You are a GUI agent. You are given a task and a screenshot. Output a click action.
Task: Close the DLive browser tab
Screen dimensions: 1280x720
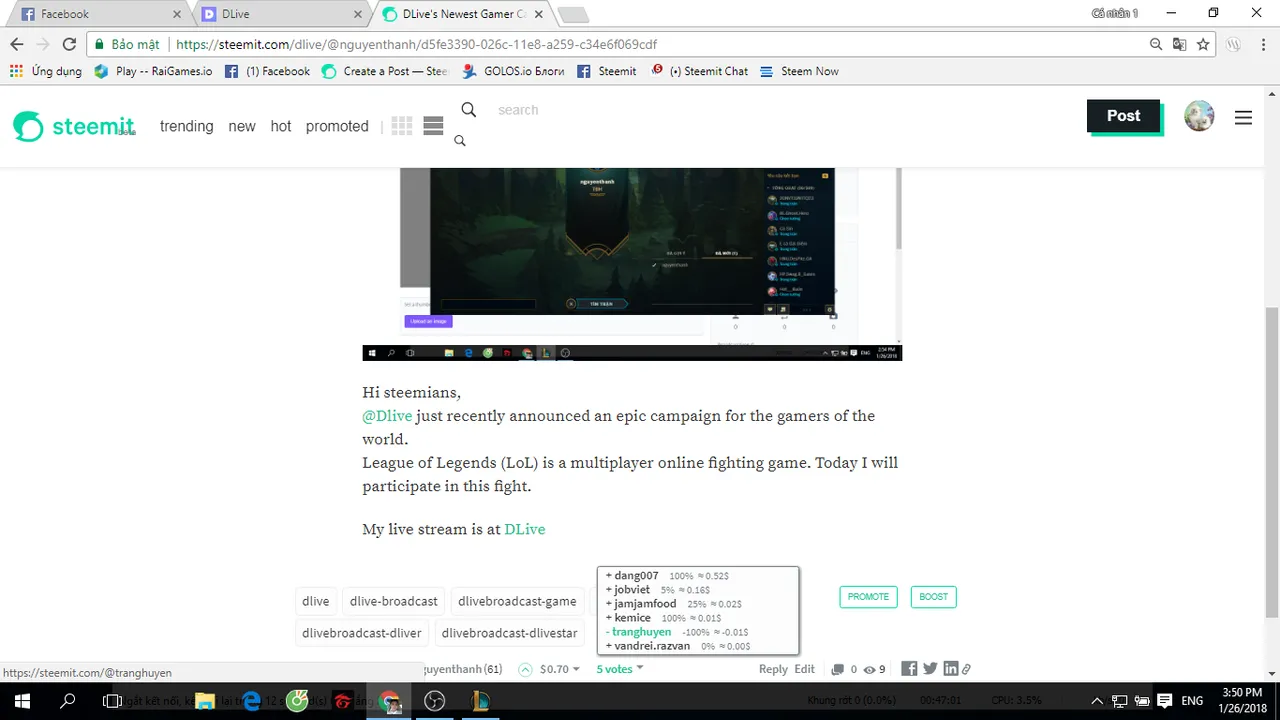pyautogui.click(x=357, y=14)
